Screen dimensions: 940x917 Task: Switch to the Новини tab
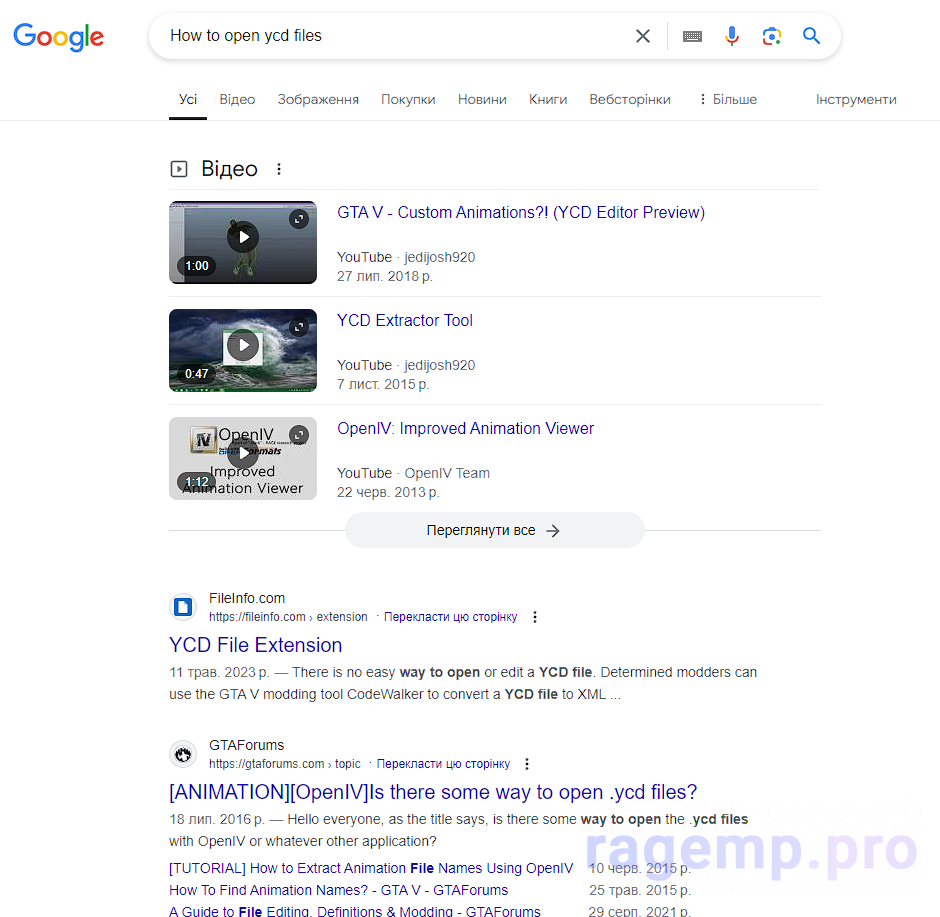pos(482,99)
